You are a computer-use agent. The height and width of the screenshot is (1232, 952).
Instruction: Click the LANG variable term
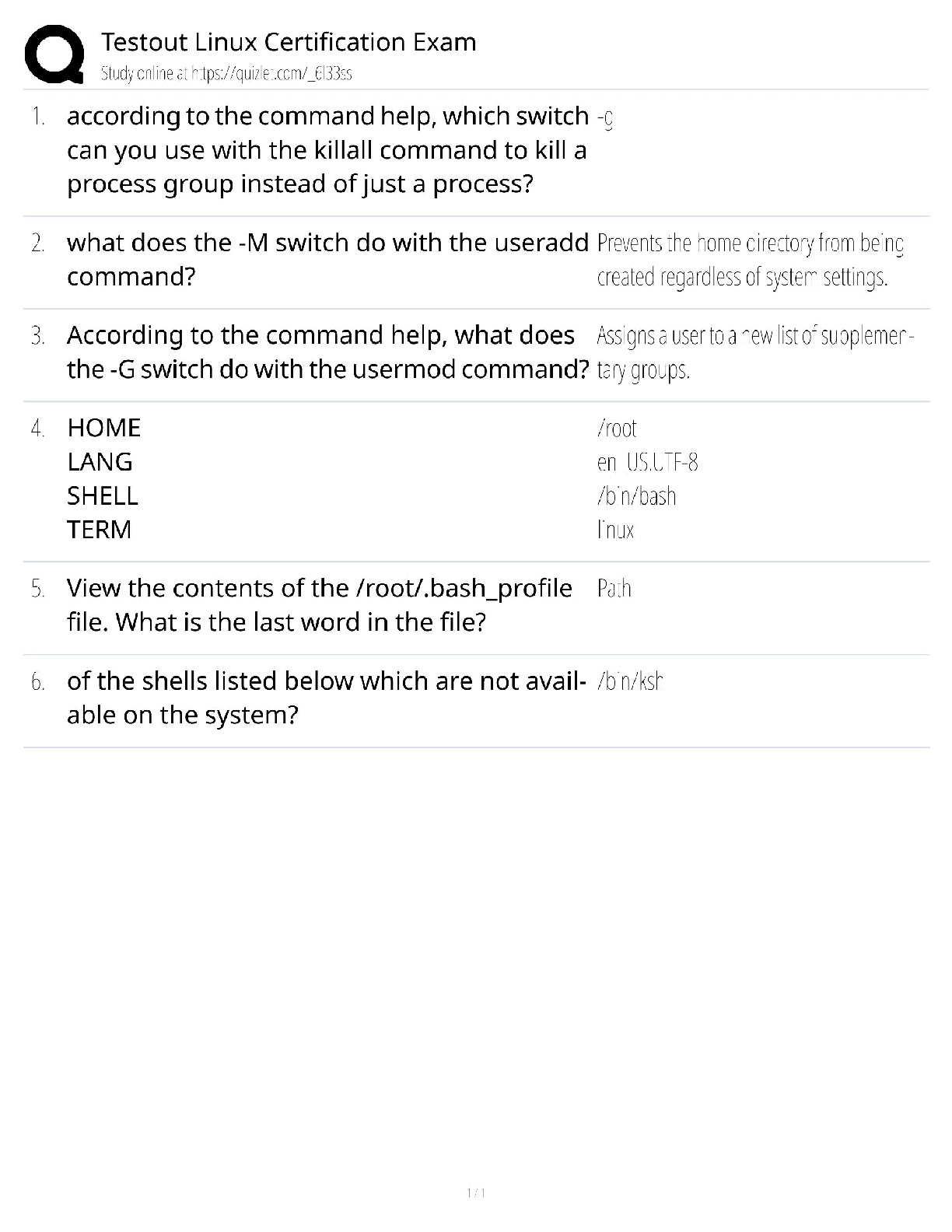[100, 462]
